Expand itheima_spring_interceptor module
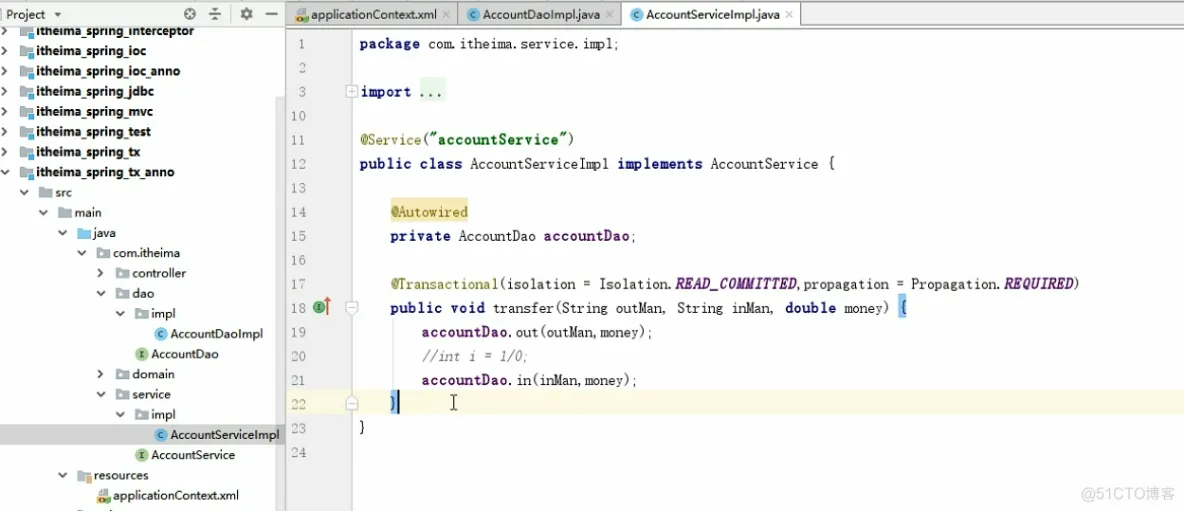Viewport: 1184px width, 511px height. (6, 31)
